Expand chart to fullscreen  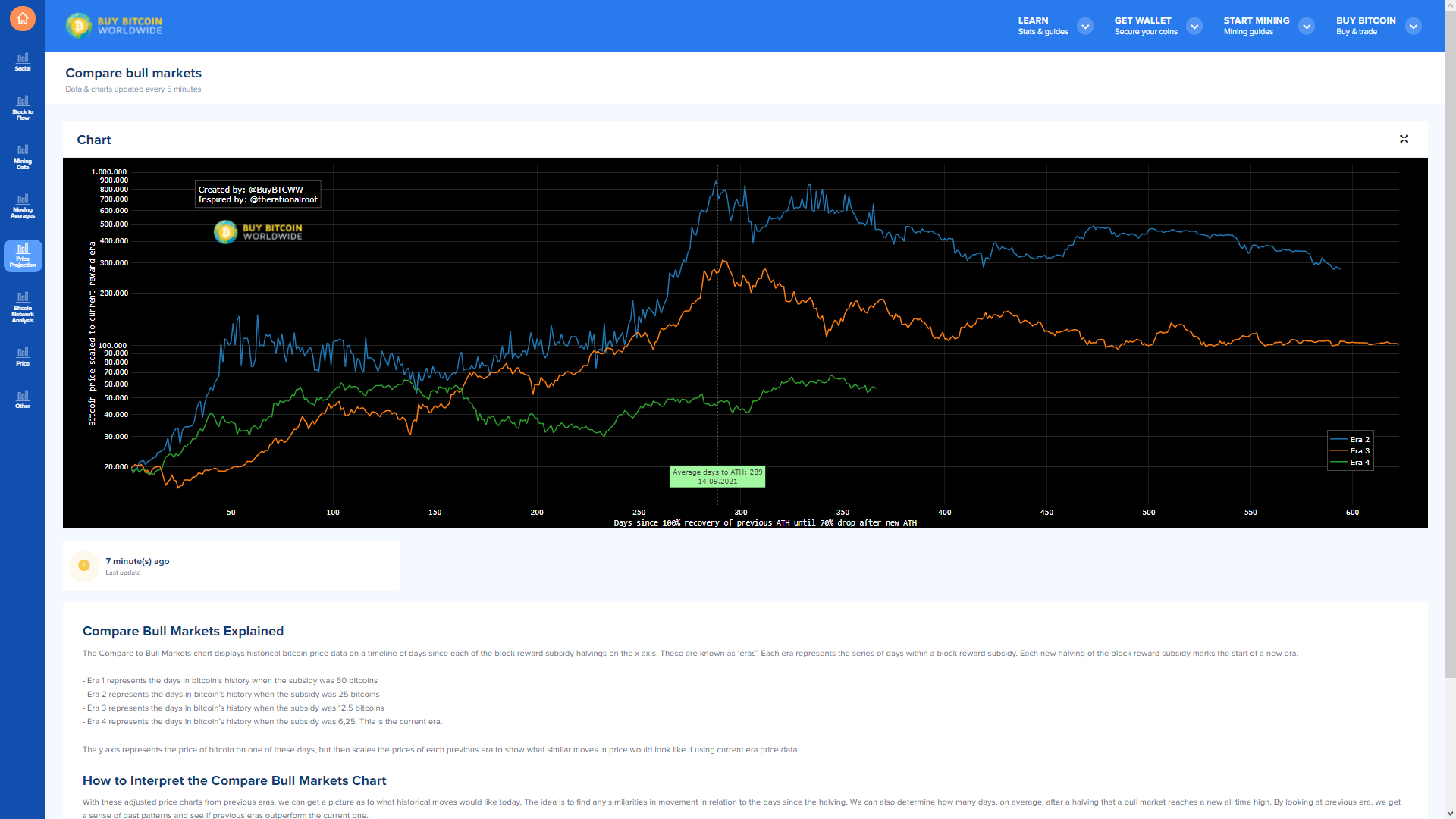click(1404, 139)
